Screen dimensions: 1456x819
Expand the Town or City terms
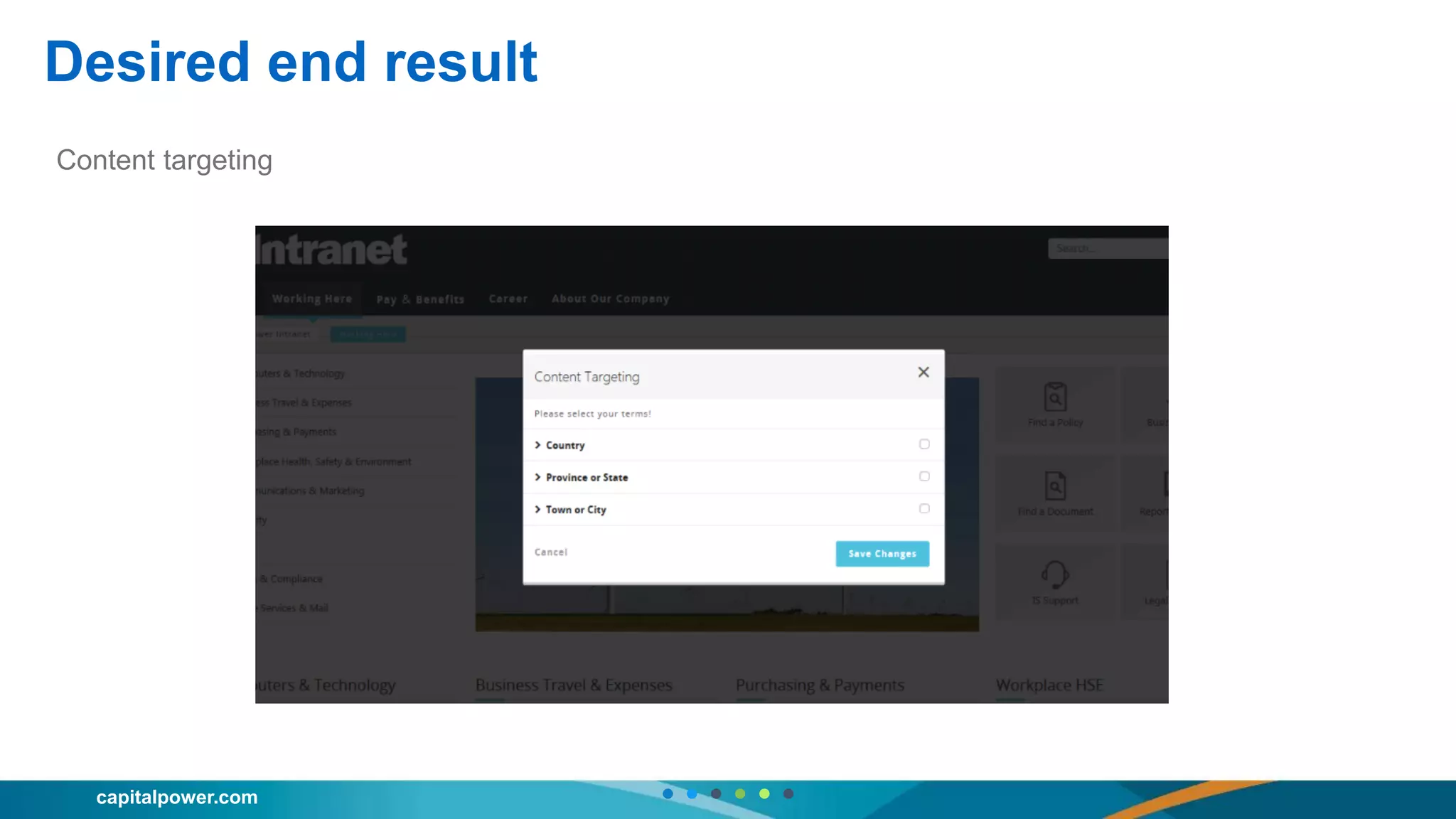tap(537, 509)
